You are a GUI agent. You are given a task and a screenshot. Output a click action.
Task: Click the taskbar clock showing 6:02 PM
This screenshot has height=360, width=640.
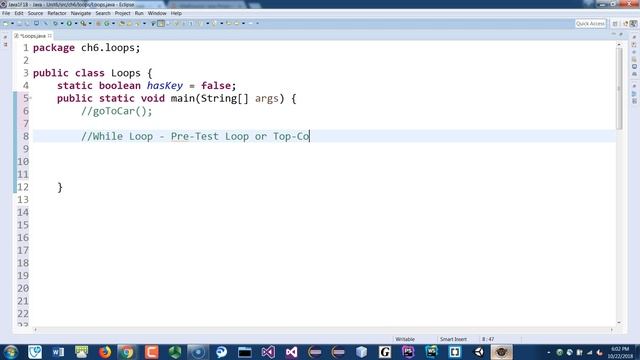click(x=620, y=352)
